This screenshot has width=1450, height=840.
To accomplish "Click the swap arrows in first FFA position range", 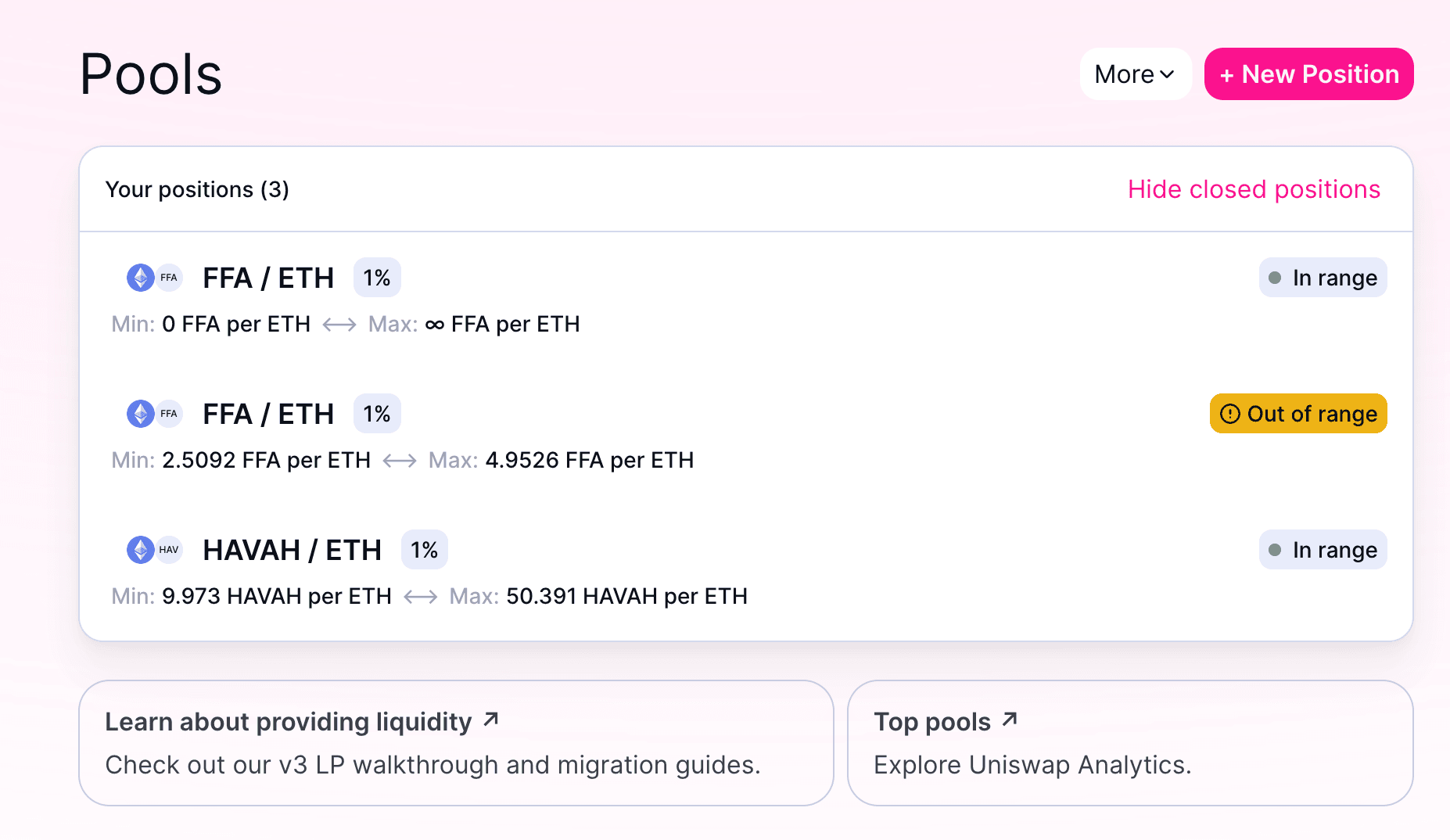I will click(339, 325).
